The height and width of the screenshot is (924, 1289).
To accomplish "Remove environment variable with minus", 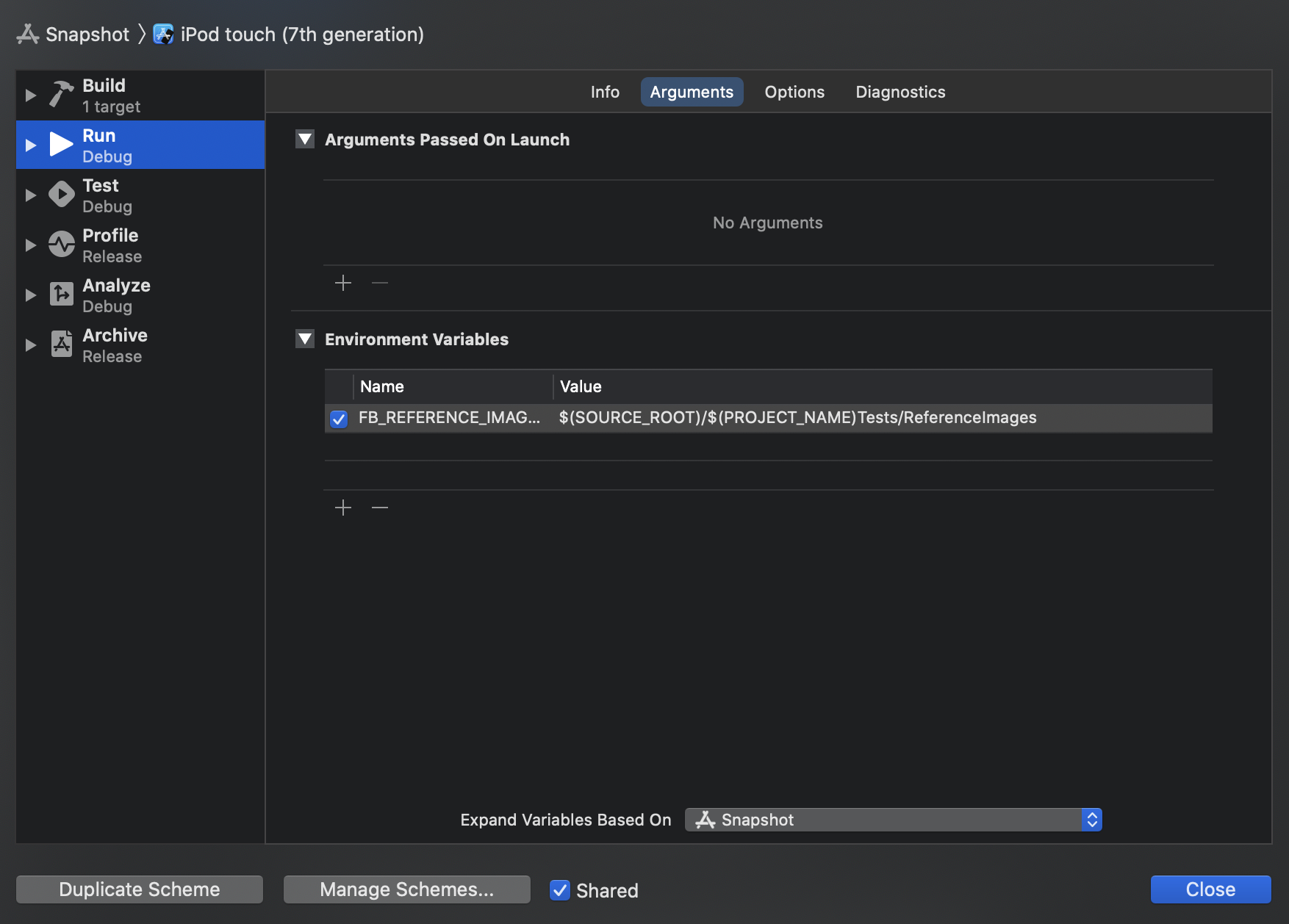I will [380, 508].
